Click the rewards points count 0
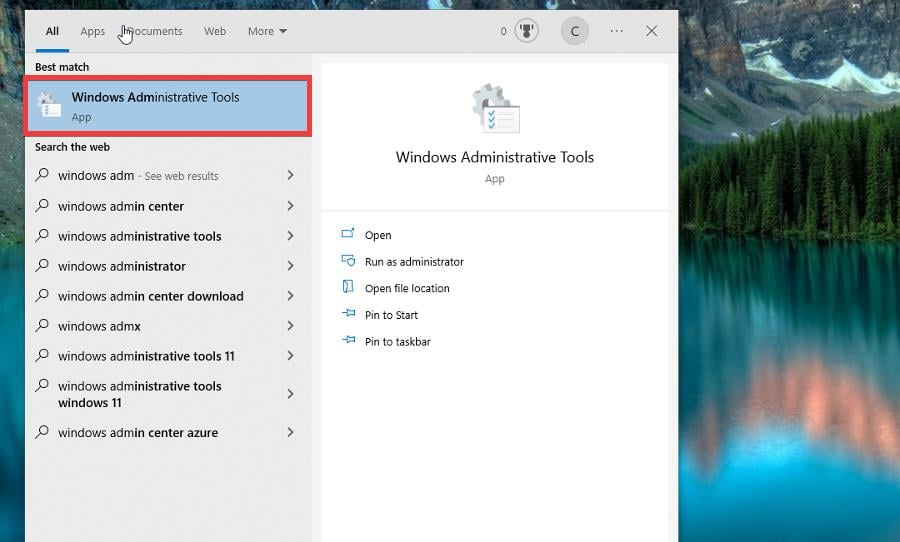The width and height of the screenshot is (900, 542). [503, 31]
